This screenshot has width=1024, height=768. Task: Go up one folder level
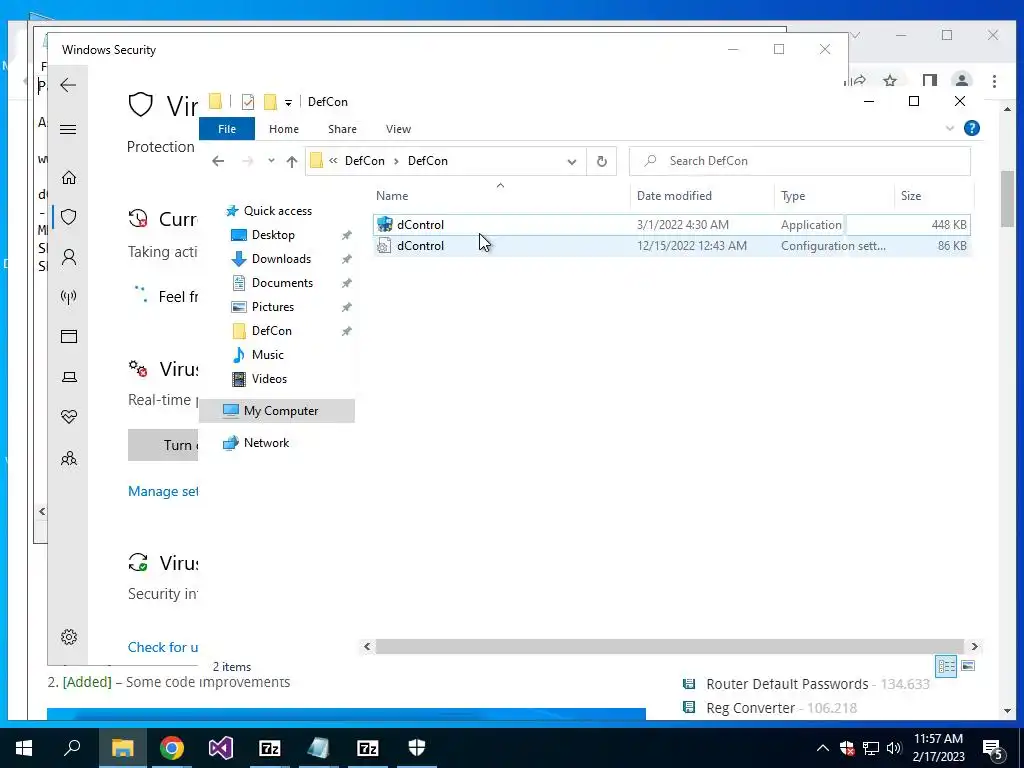[291, 161]
